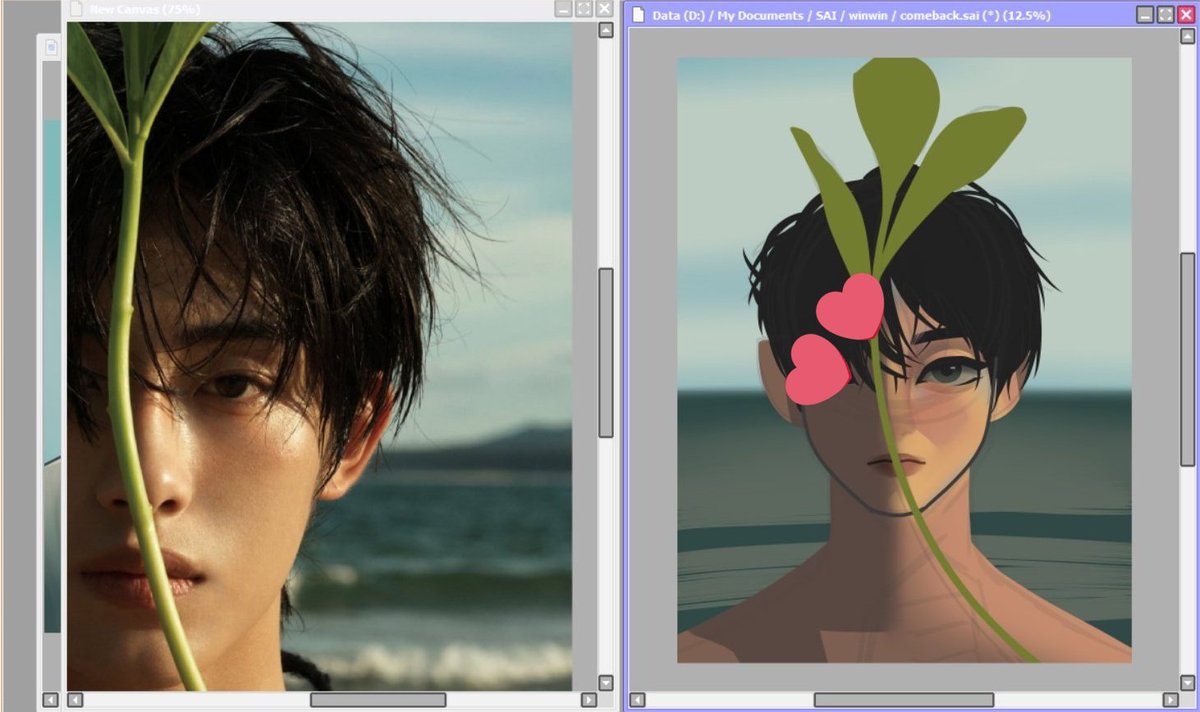This screenshot has width=1200, height=712.
Task: Minimize the New Canvas window
Action: point(562,8)
